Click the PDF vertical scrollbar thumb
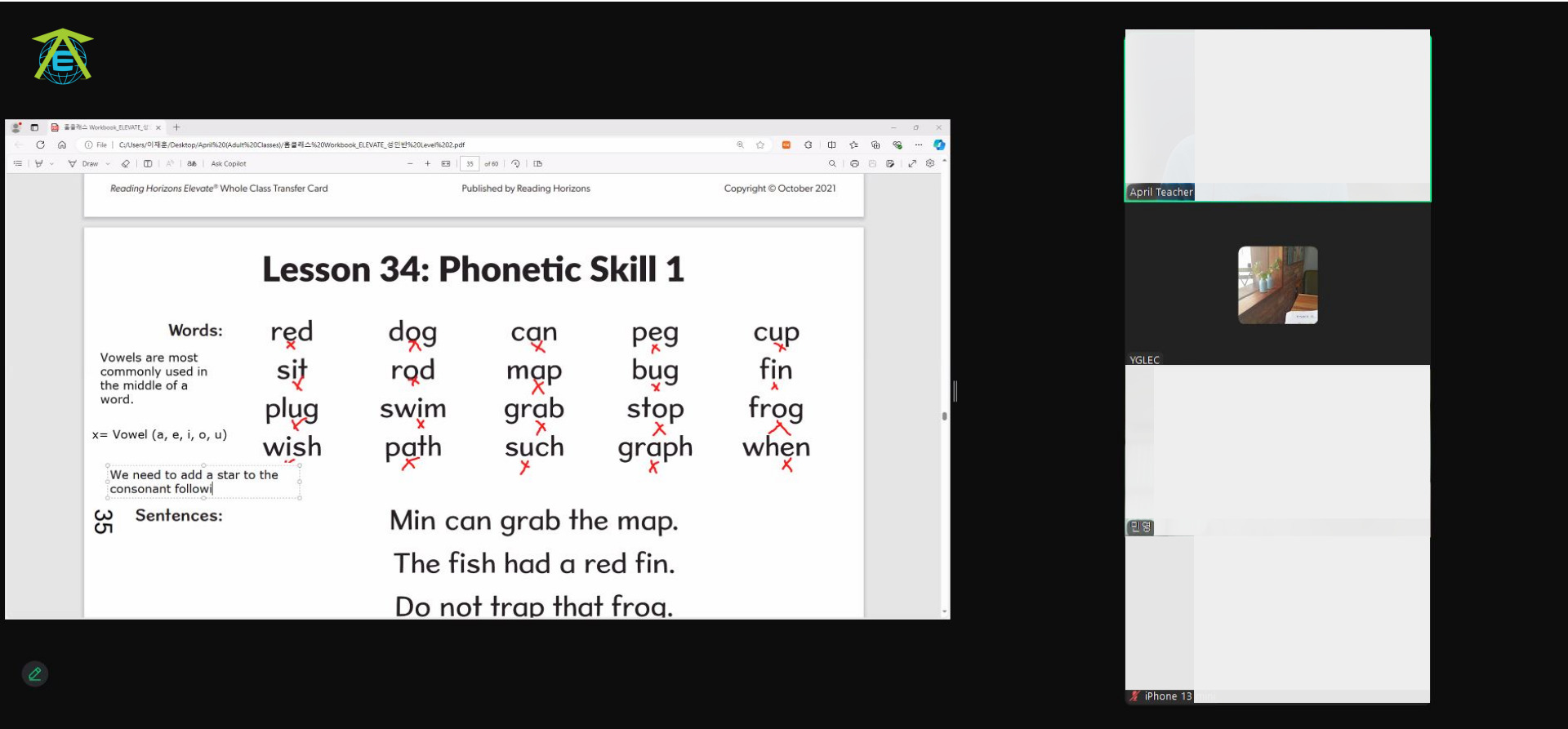1568x729 pixels. coord(944,416)
